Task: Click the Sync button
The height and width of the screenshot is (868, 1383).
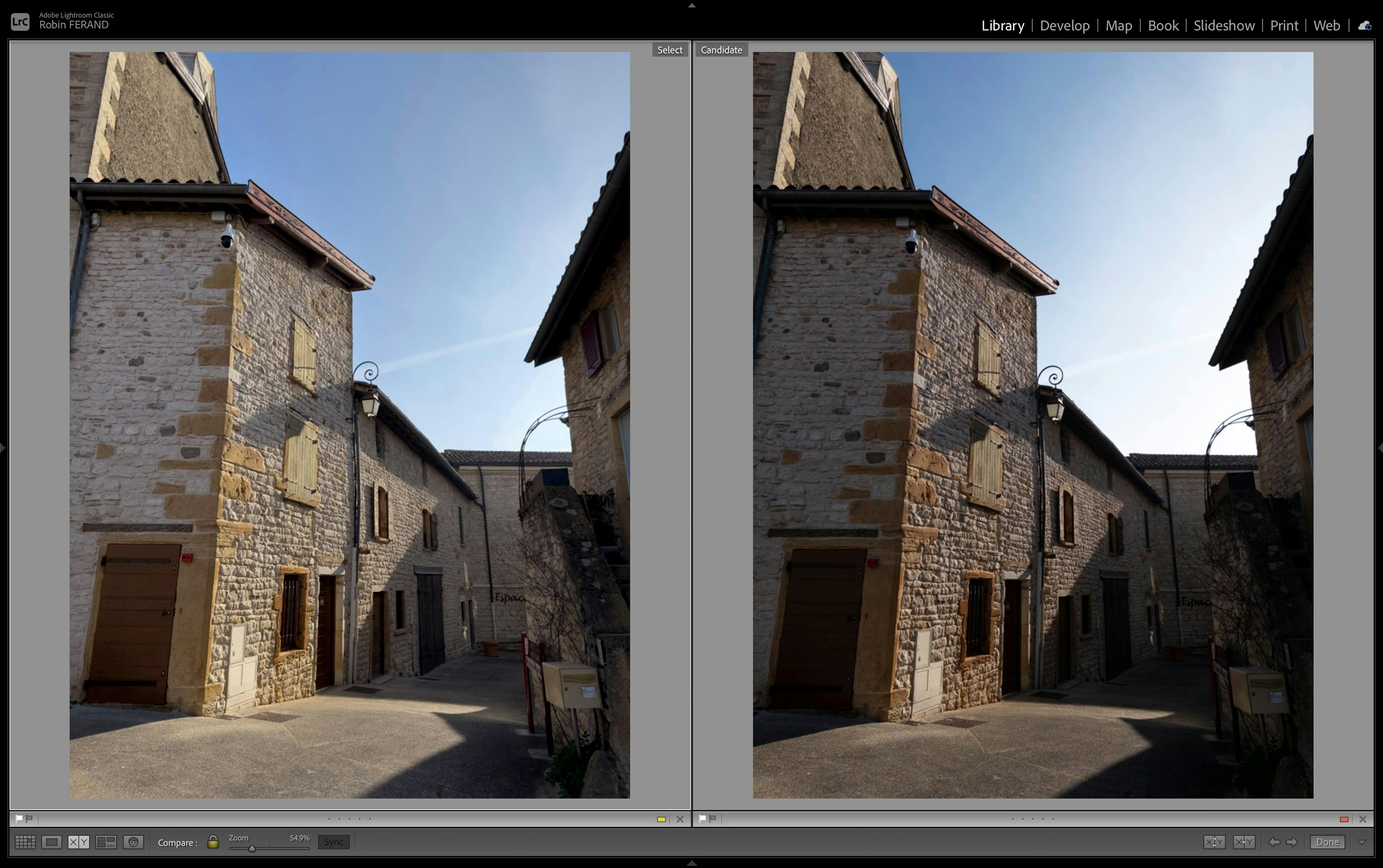Action: [334, 842]
